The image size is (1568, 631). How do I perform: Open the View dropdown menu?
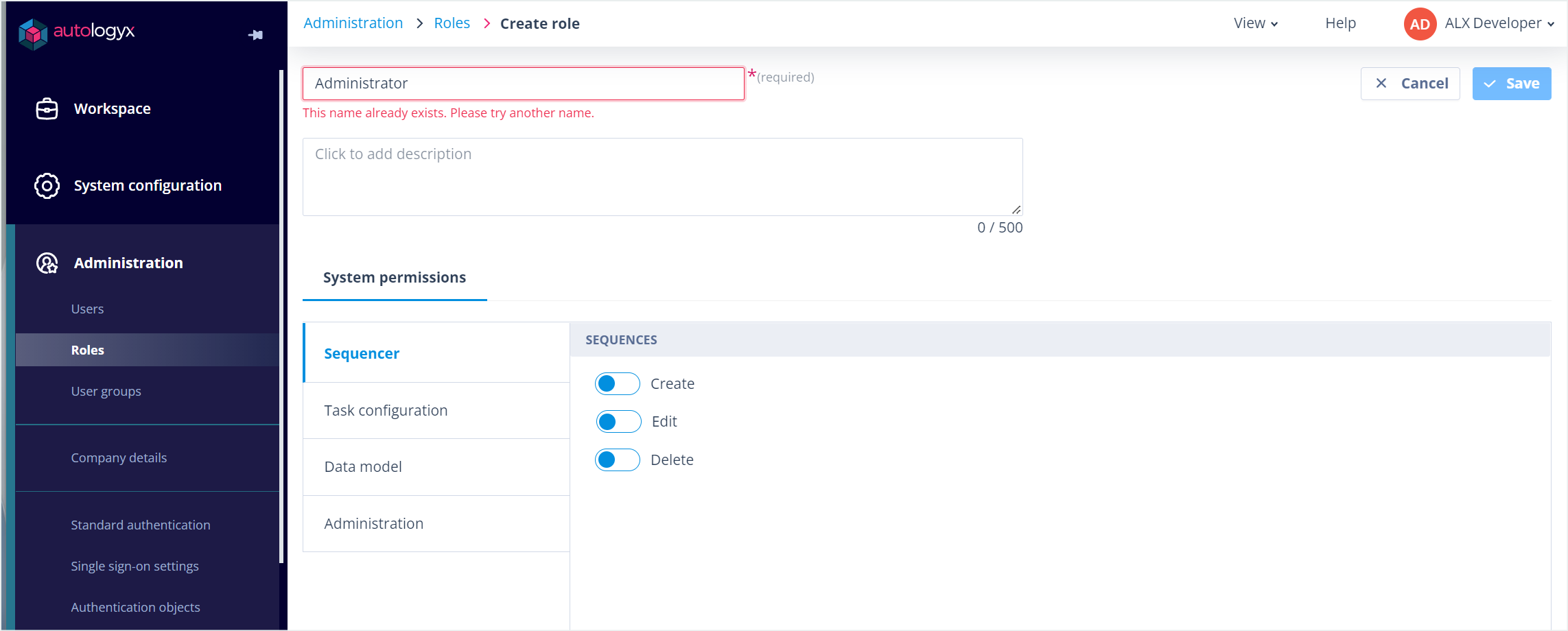tap(1255, 23)
